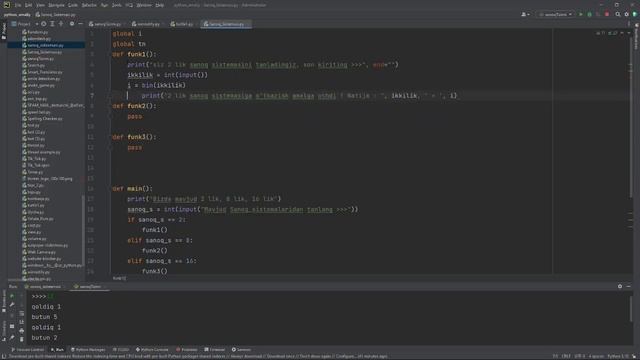Toggle scroll to end in Run console

click(x=22, y=322)
